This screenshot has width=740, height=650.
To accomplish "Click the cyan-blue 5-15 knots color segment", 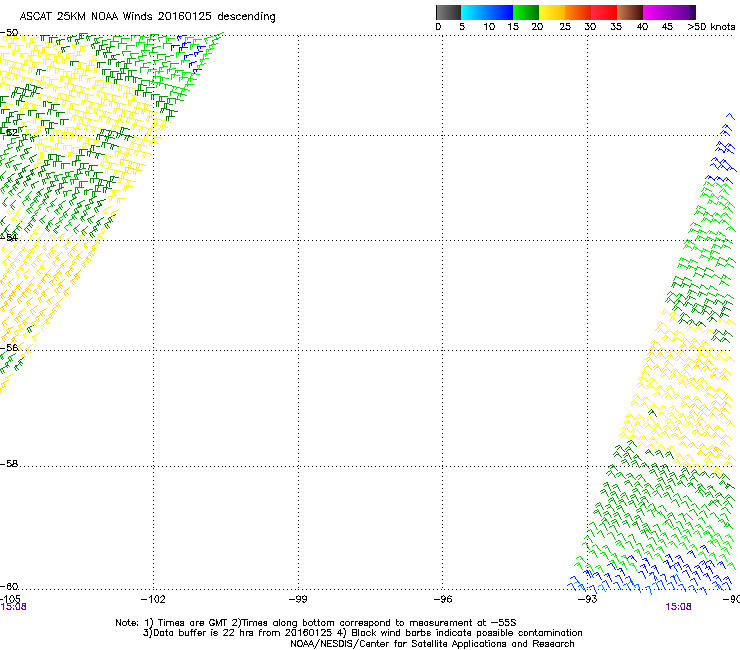I will pos(487,12).
